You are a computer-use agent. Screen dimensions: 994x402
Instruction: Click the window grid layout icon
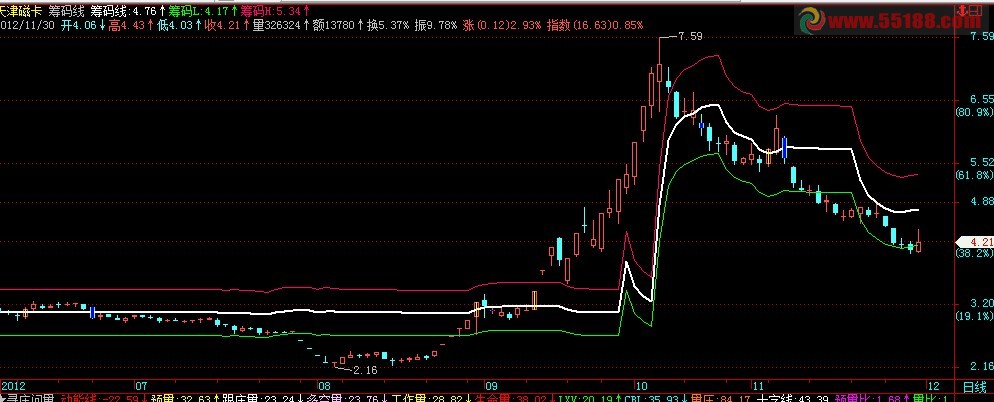coord(976,10)
